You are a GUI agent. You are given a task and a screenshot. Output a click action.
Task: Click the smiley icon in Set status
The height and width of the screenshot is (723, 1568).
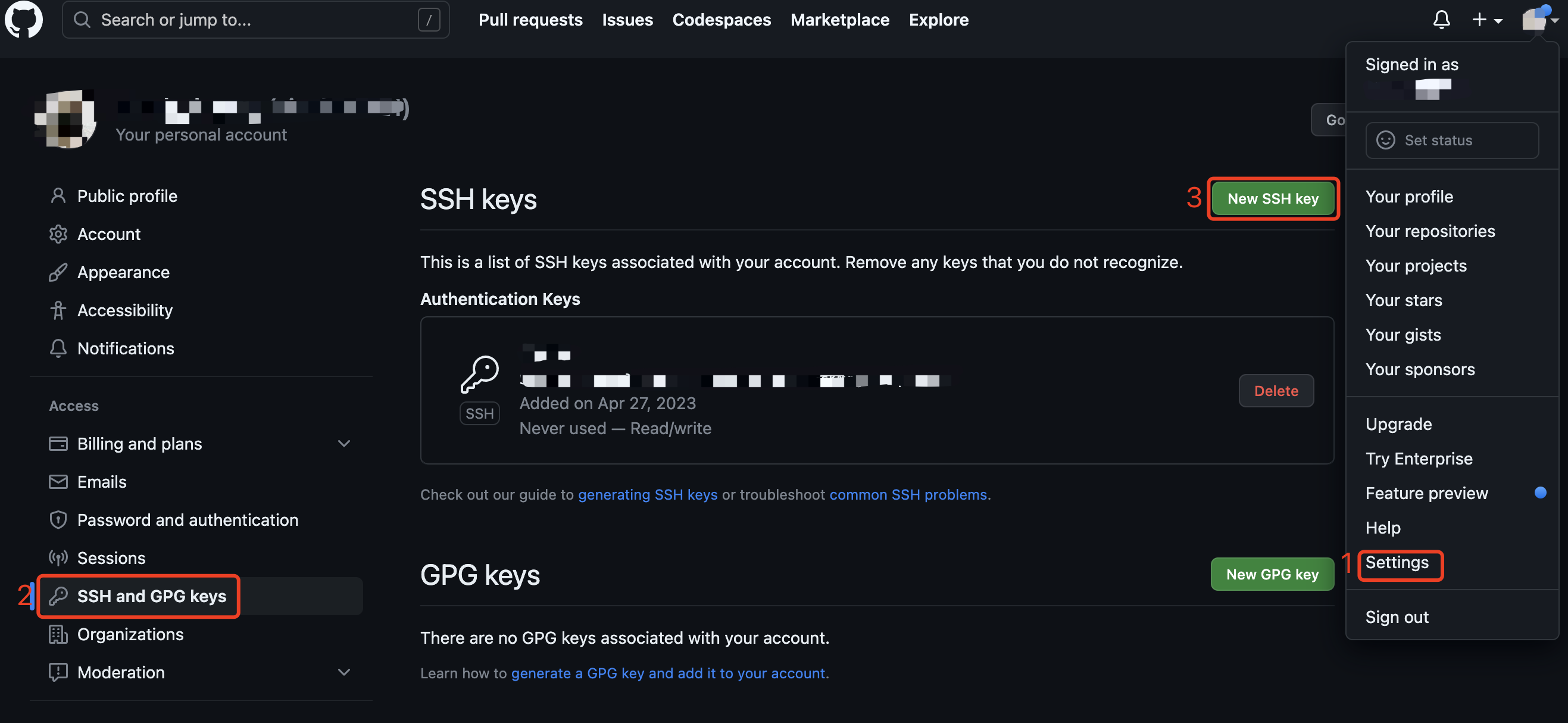click(x=1385, y=140)
